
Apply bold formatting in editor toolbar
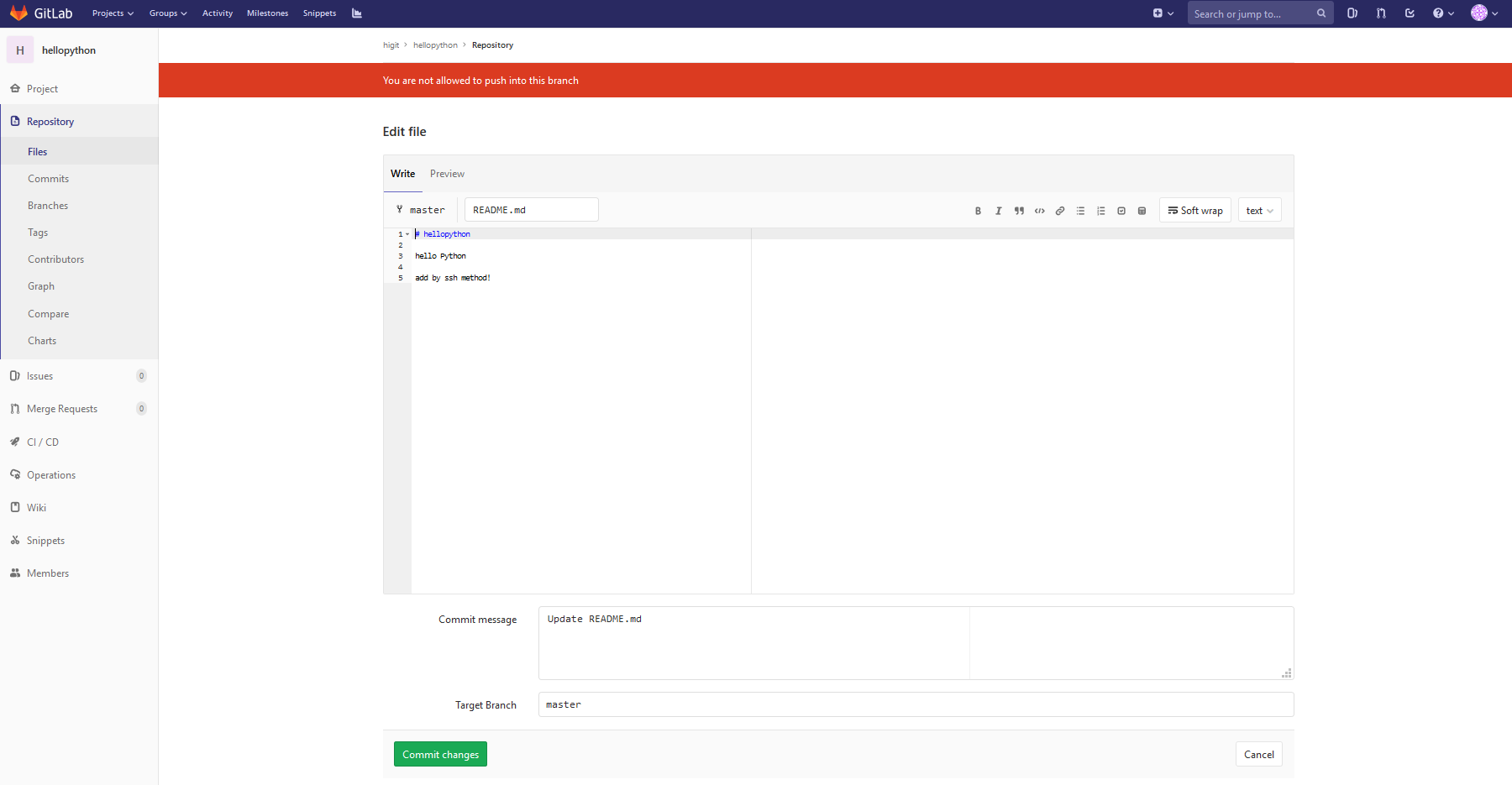click(x=978, y=211)
